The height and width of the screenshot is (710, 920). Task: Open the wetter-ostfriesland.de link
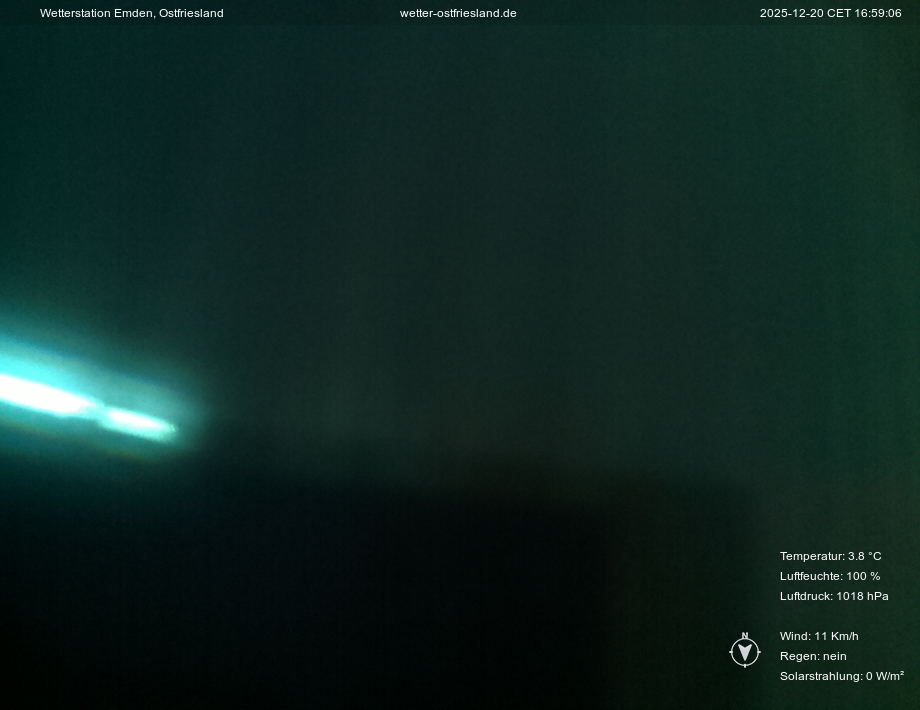pos(458,13)
